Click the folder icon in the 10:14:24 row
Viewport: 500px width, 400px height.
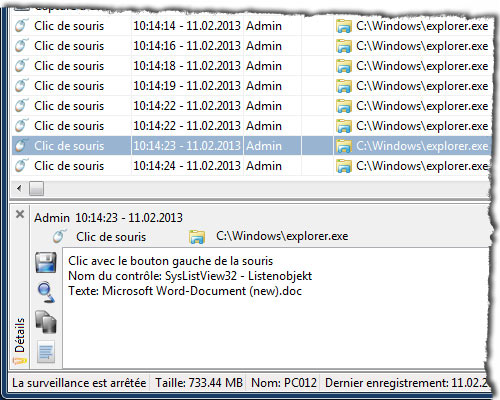(344, 166)
